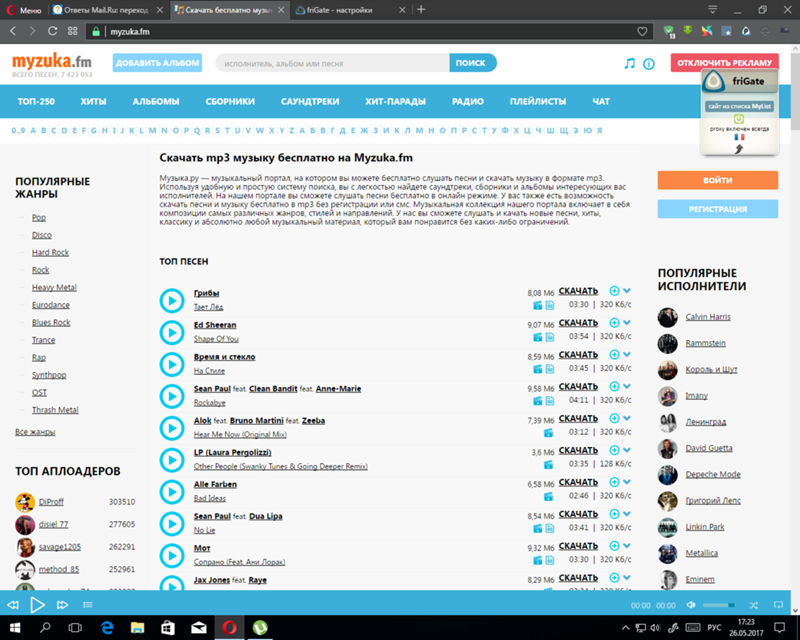800x640 pixels.
Task: Open video clip icon for Other People remix
Action: (548, 464)
